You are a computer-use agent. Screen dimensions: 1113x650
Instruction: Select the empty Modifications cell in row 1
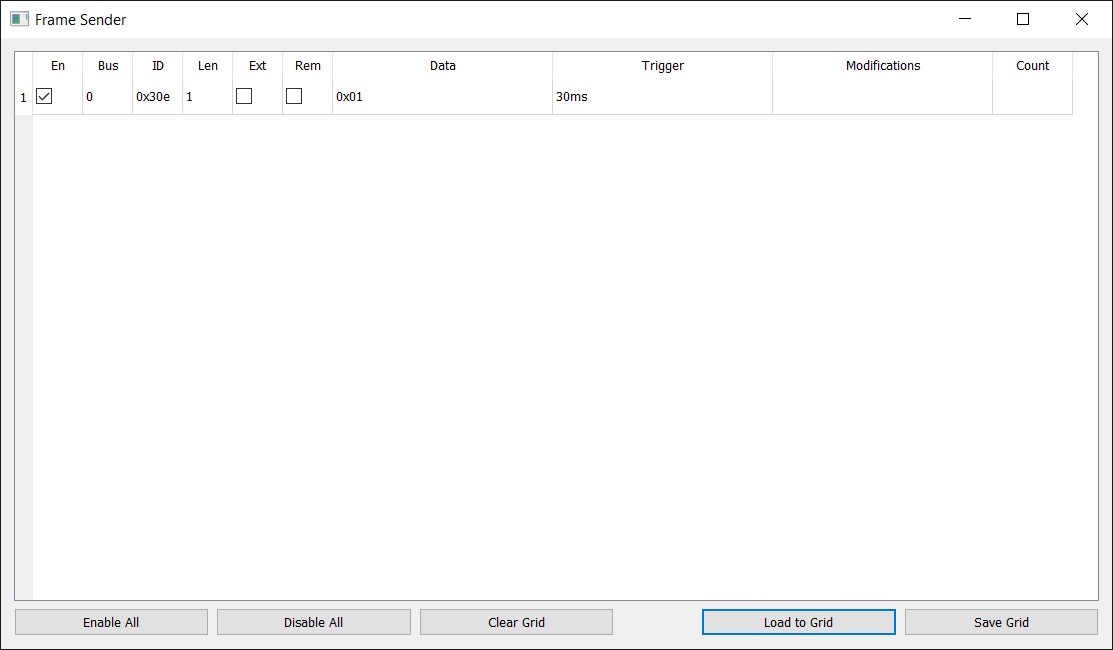(x=882, y=97)
